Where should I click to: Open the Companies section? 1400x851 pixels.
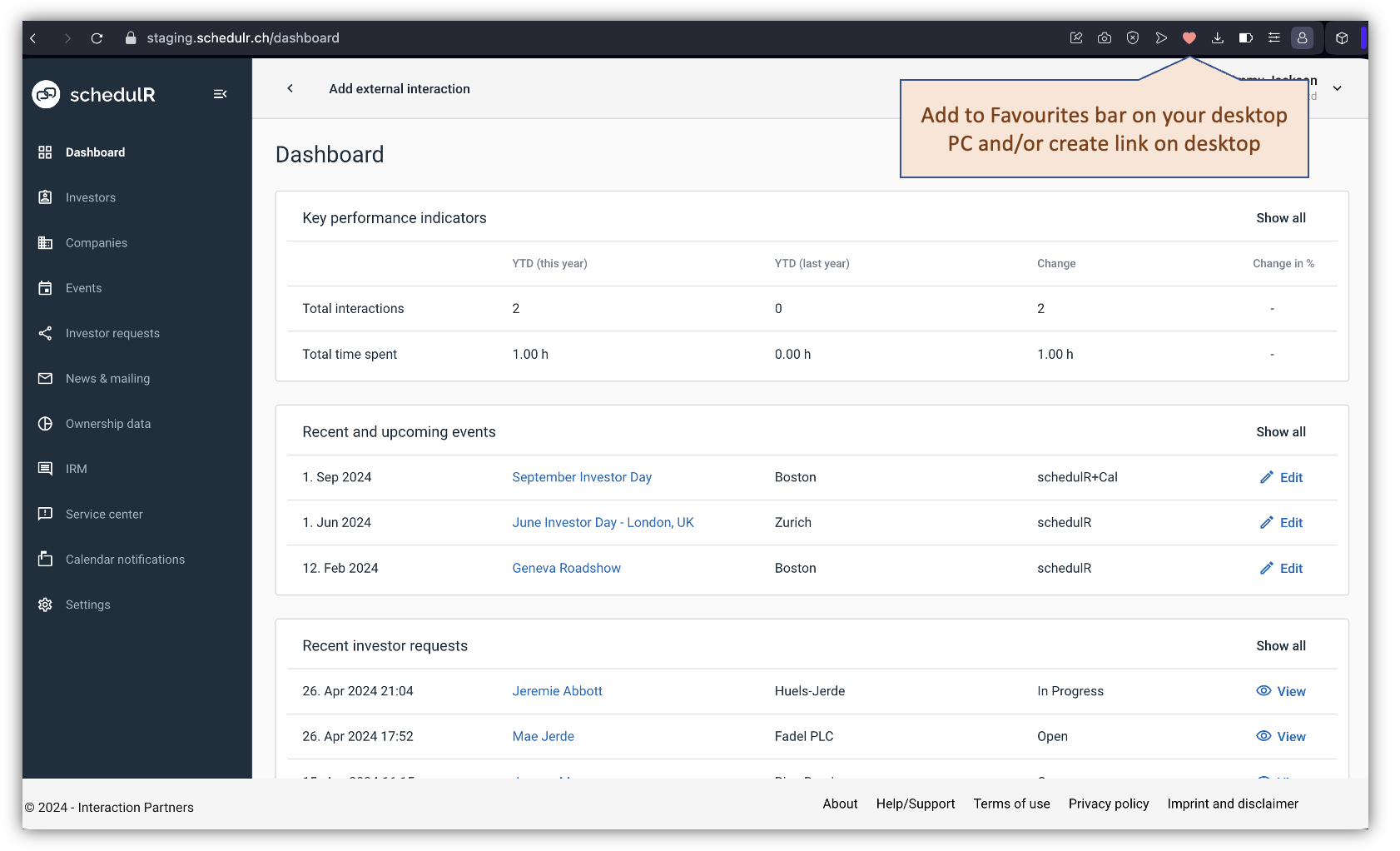[96, 242]
